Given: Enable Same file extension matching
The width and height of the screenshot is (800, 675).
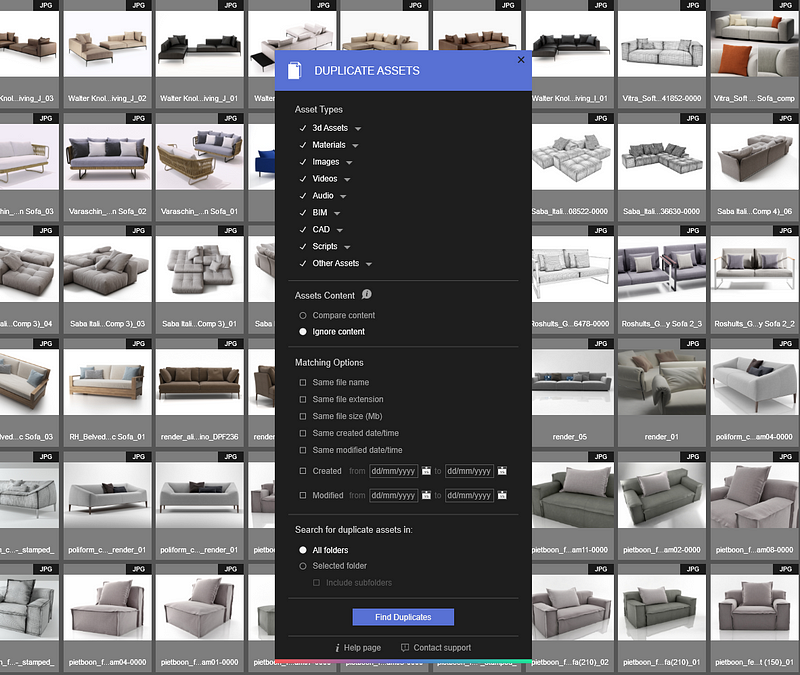Looking at the screenshot, I should 303,399.
